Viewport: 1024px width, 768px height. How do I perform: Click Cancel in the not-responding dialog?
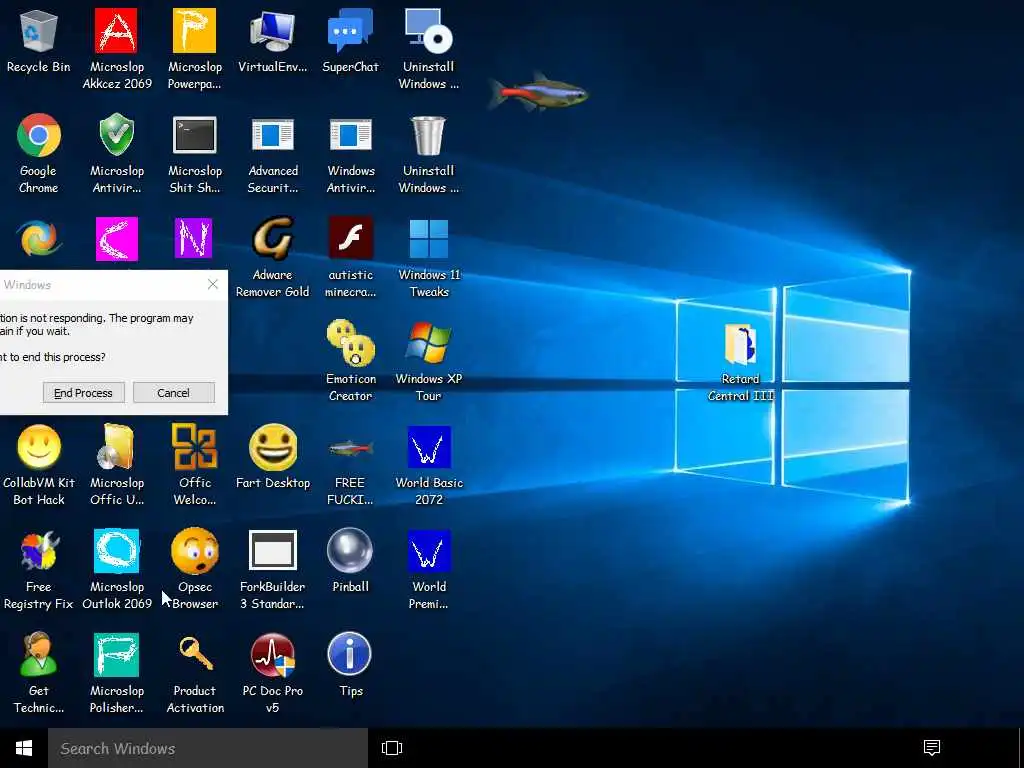click(174, 393)
